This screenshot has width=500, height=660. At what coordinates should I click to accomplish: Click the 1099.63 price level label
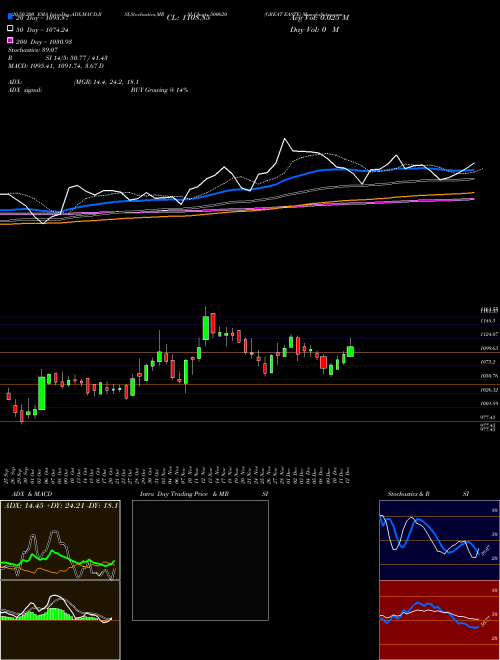(489, 348)
